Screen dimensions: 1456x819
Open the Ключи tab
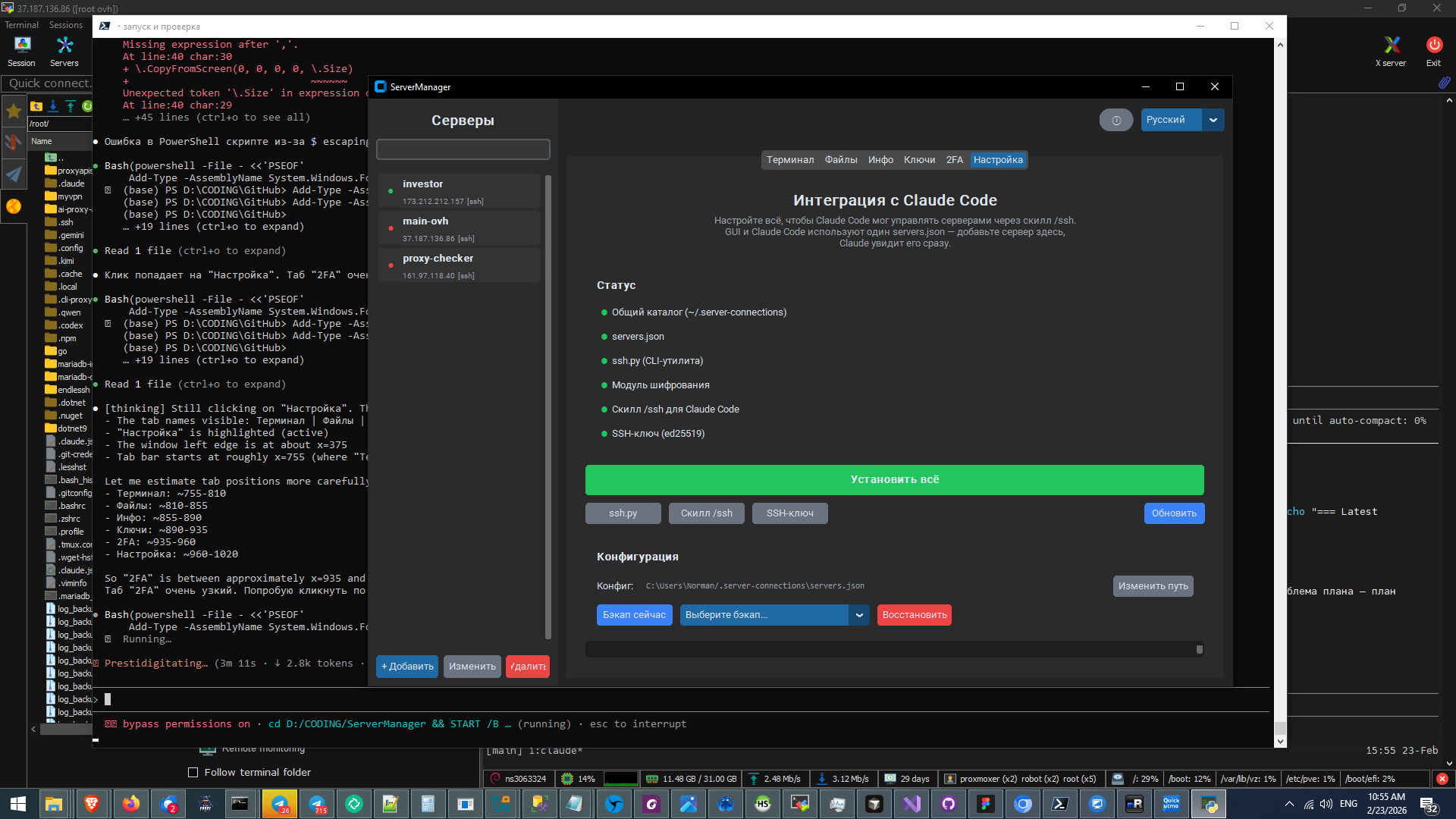919,160
